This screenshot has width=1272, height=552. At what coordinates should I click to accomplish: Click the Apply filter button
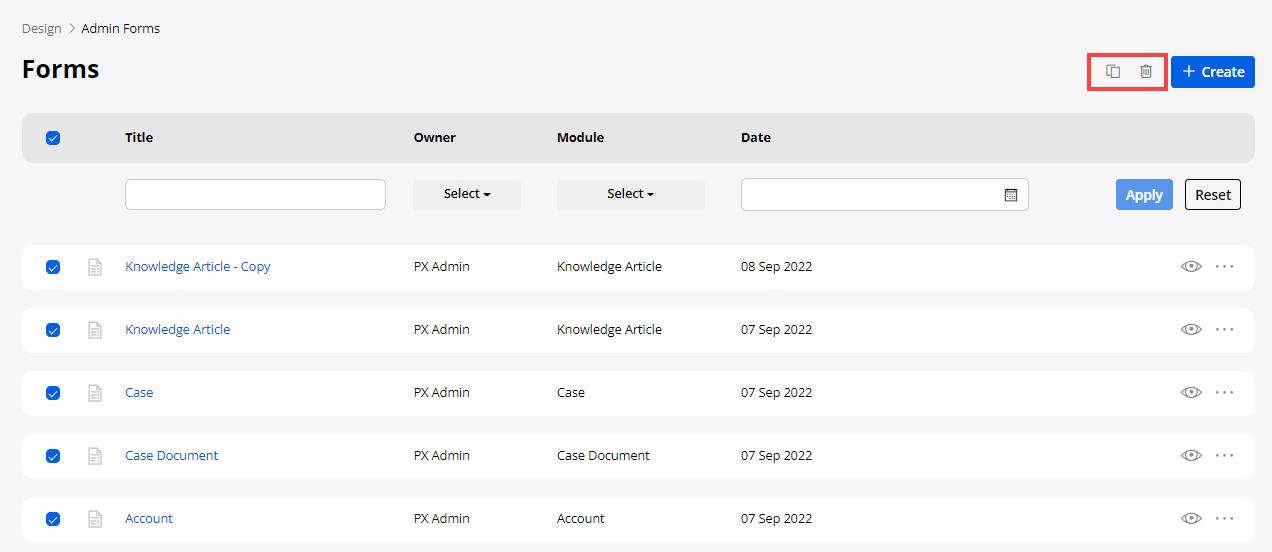[x=1143, y=195]
